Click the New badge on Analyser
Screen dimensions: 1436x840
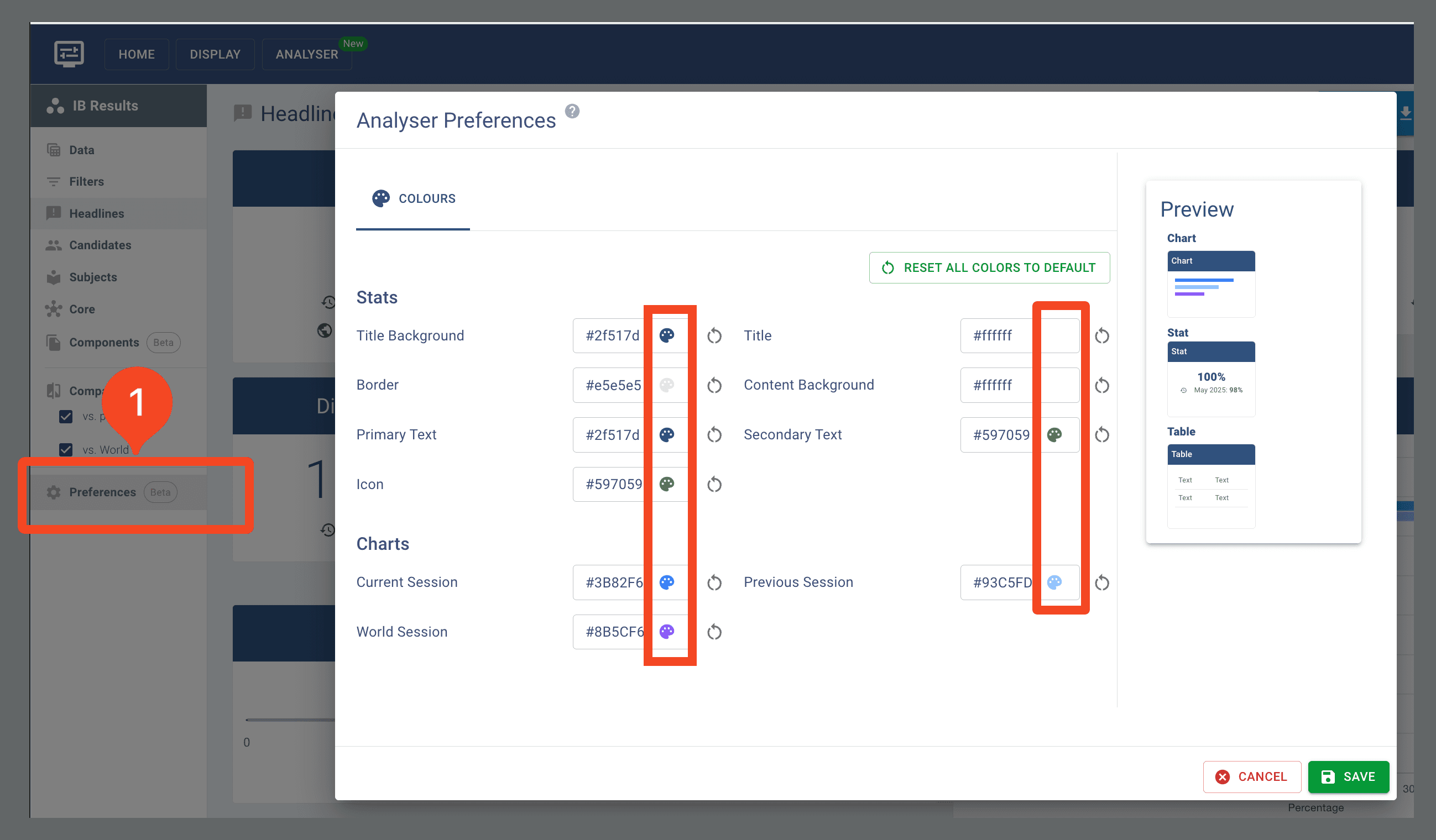pos(353,43)
